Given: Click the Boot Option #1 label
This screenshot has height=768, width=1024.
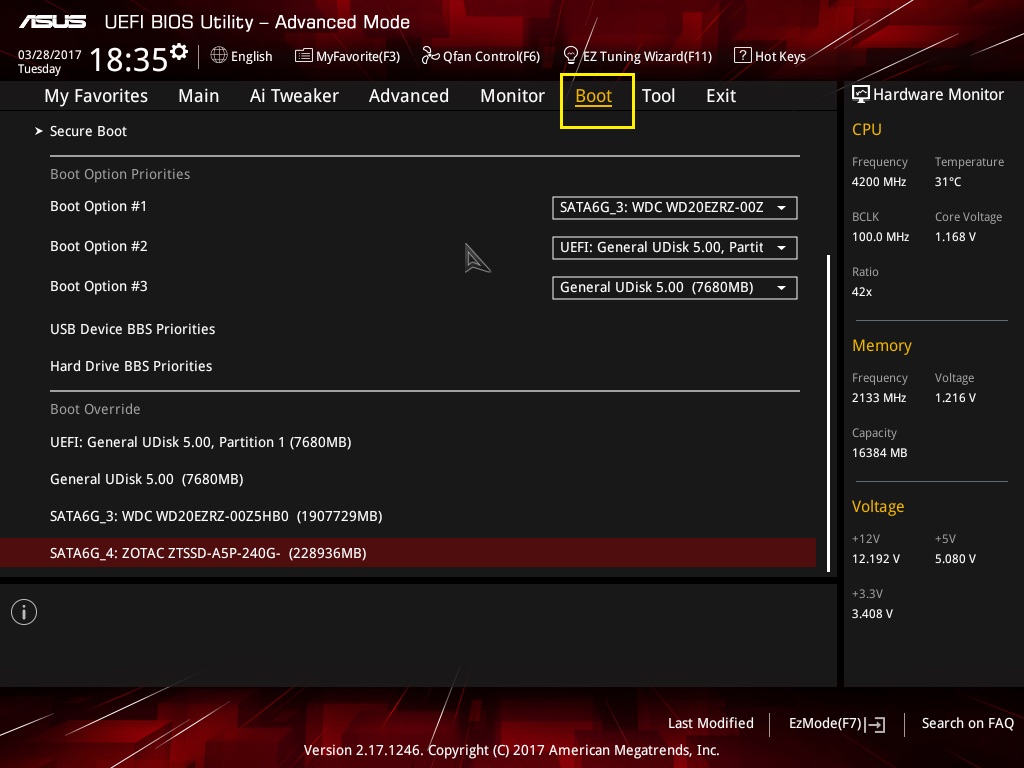Looking at the screenshot, I should (99, 206).
